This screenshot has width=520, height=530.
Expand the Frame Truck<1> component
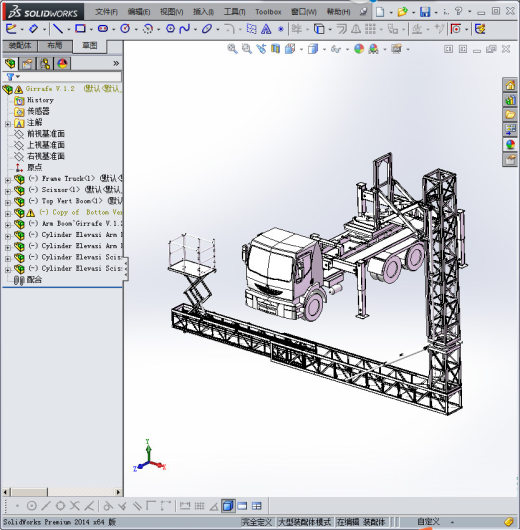point(7,180)
